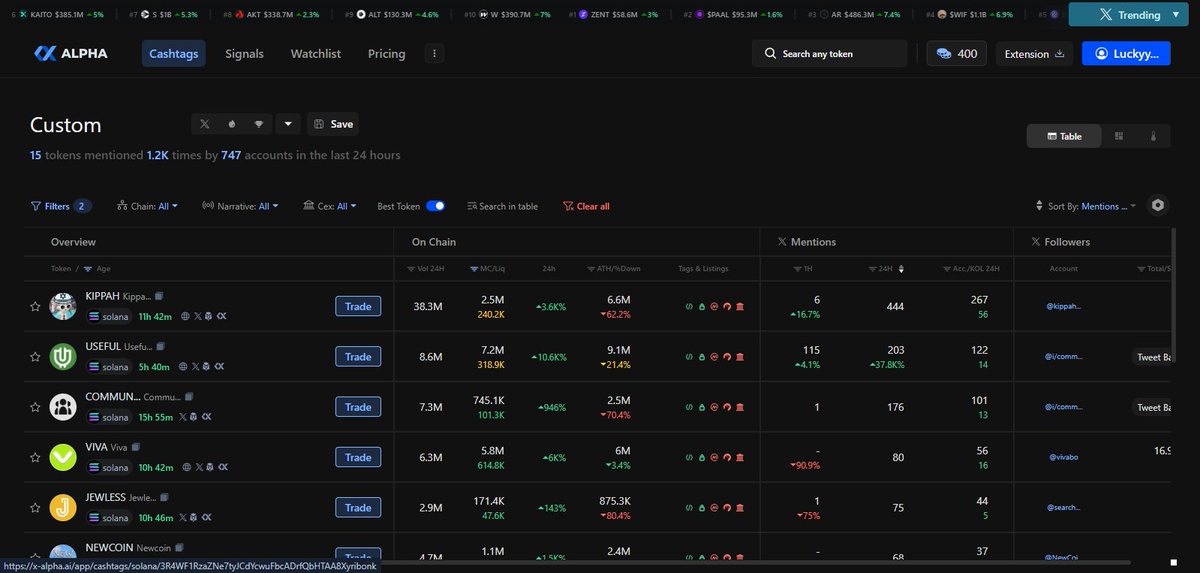Click the Tweet Ba... badge in USEFUL row
This screenshot has height=573, width=1200.
(1153, 357)
